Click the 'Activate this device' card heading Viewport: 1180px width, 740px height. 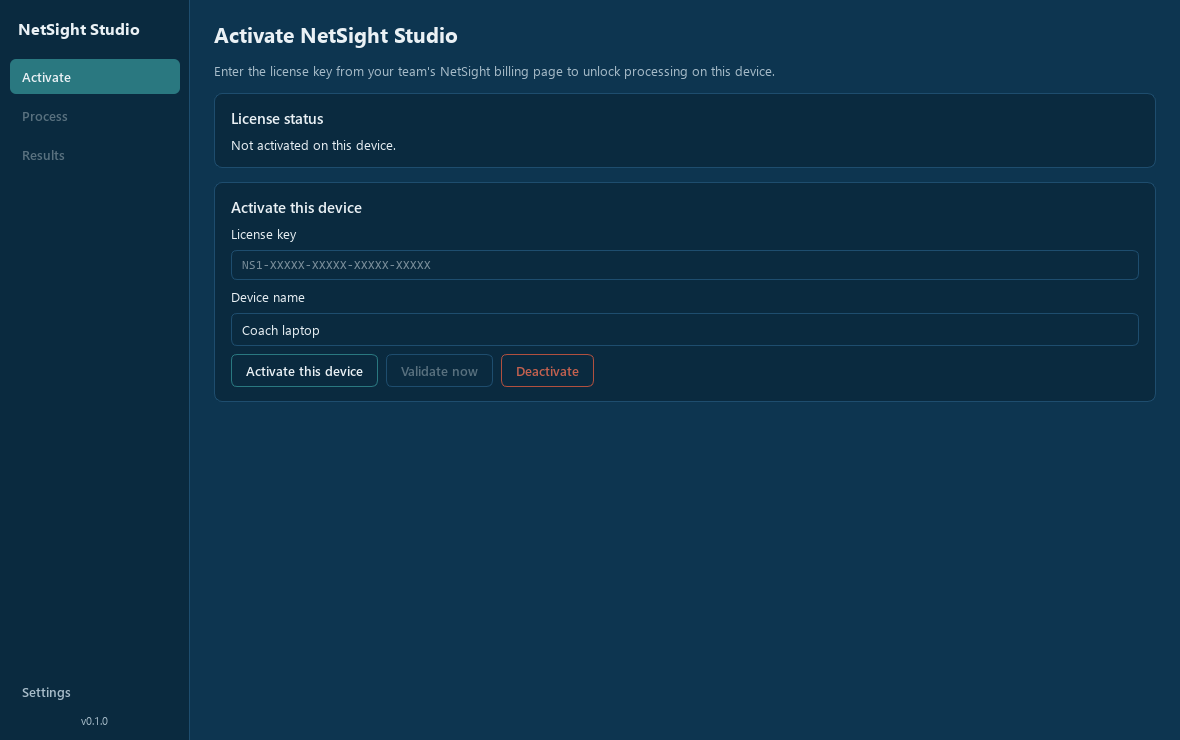click(x=297, y=208)
